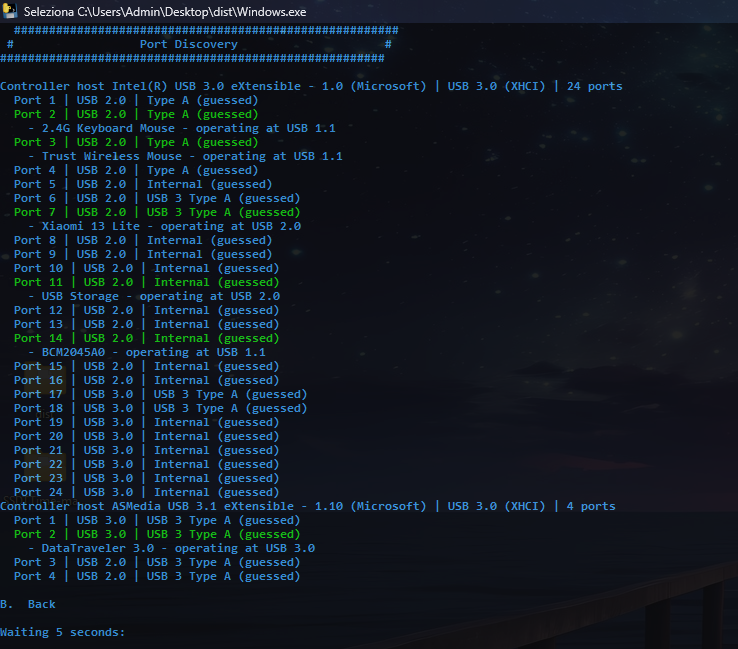
Task: Click 'Port 21 | USB 3.0 | Internal' line
Action: 146,450
